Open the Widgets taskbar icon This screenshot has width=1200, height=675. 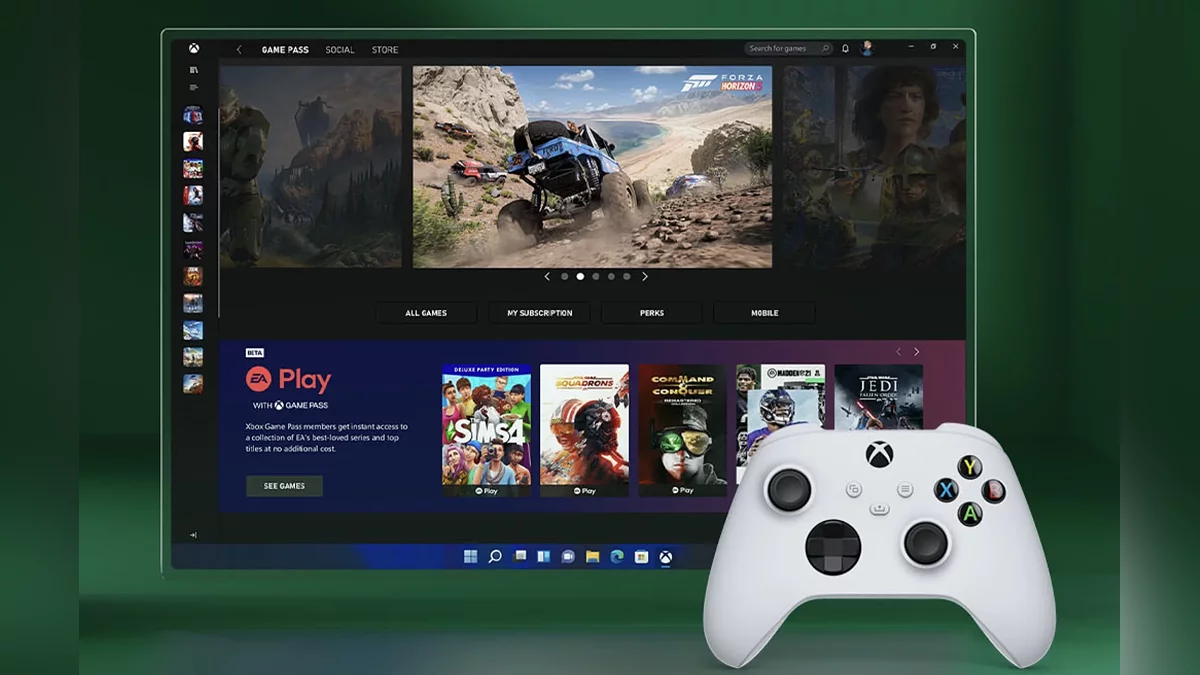[x=544, y=557]
